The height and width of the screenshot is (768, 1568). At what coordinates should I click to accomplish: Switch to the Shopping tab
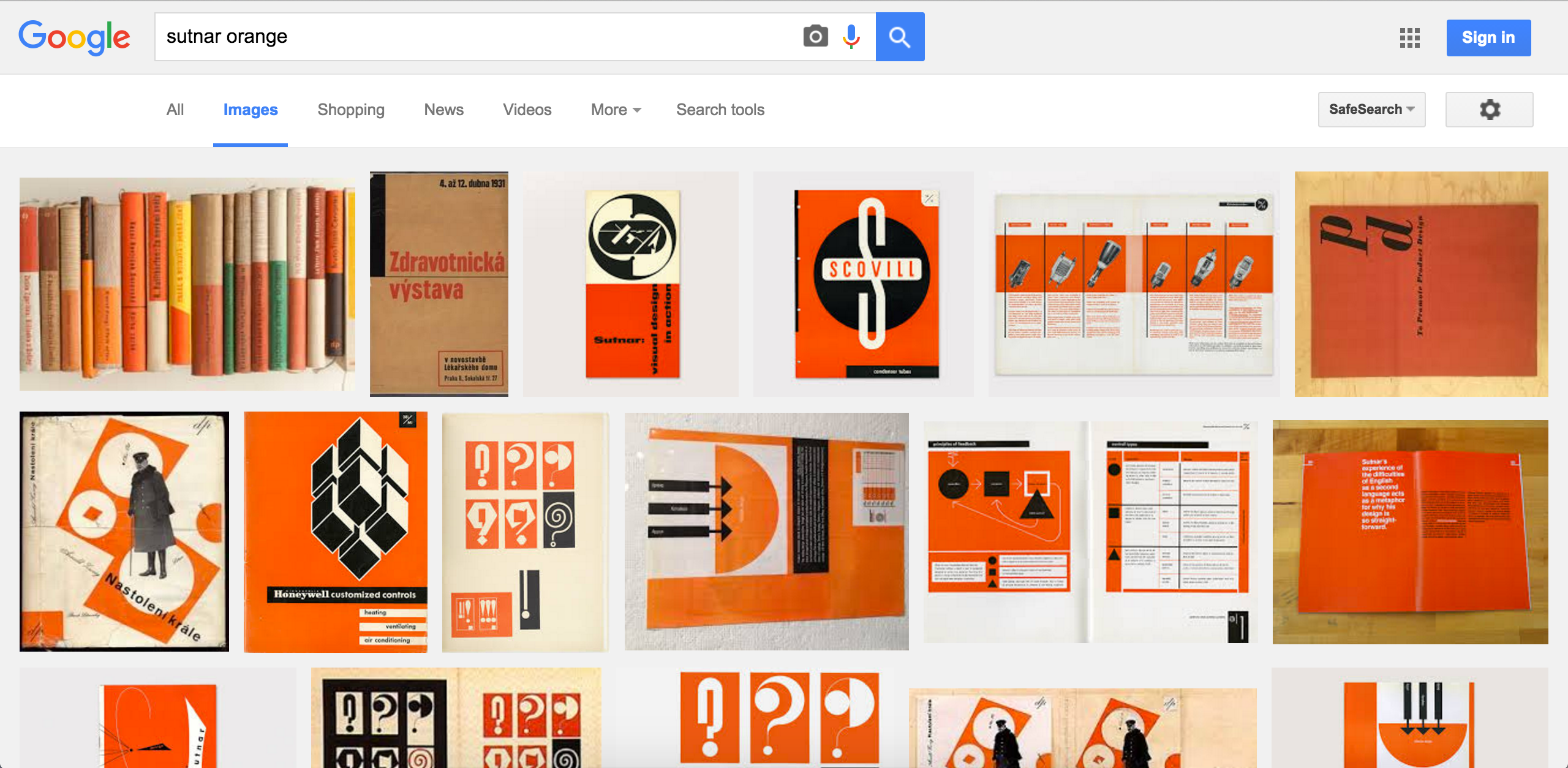click(x=351, y=110)
